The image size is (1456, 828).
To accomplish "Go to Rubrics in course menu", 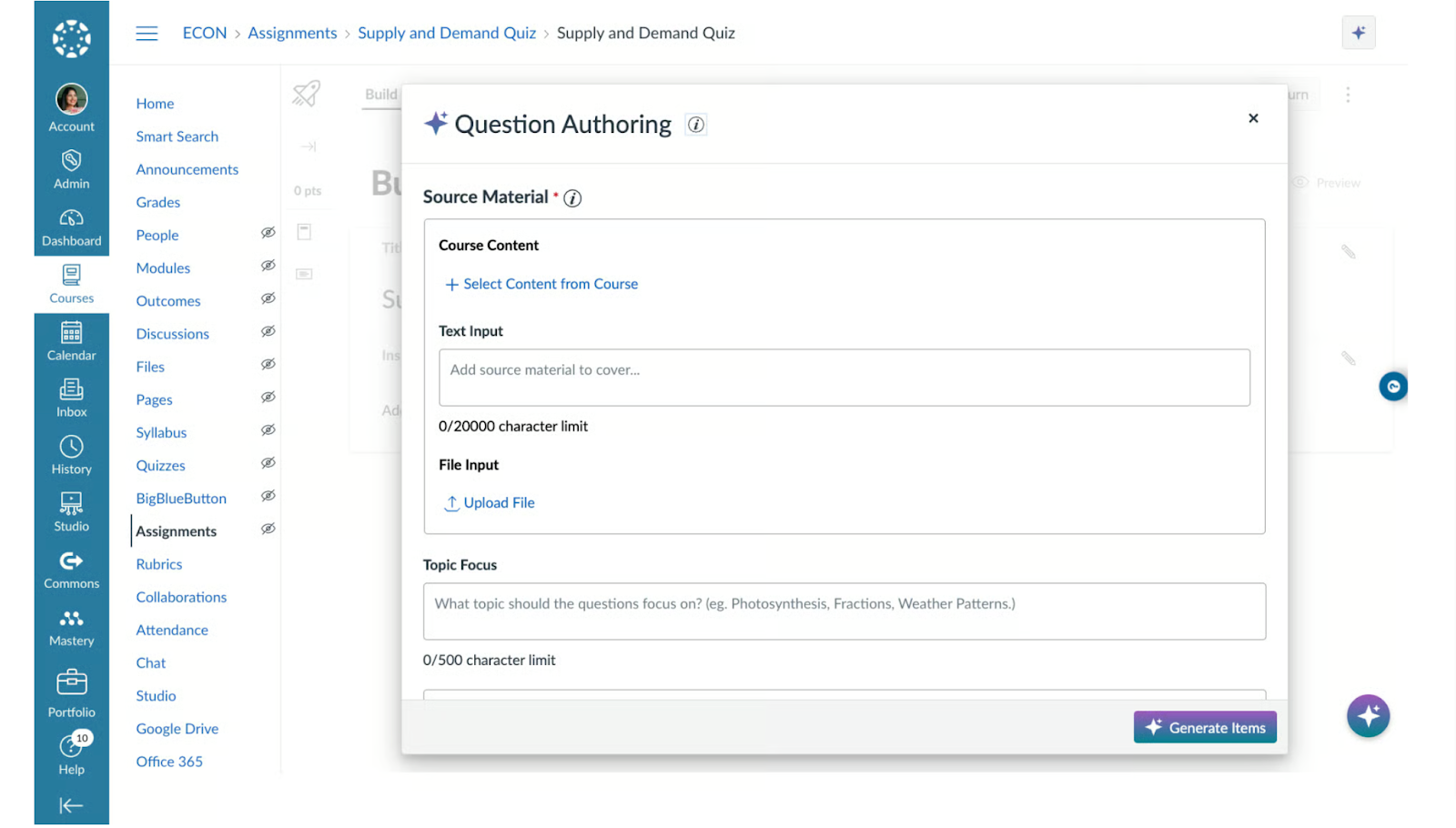I will tap(159, 564).
